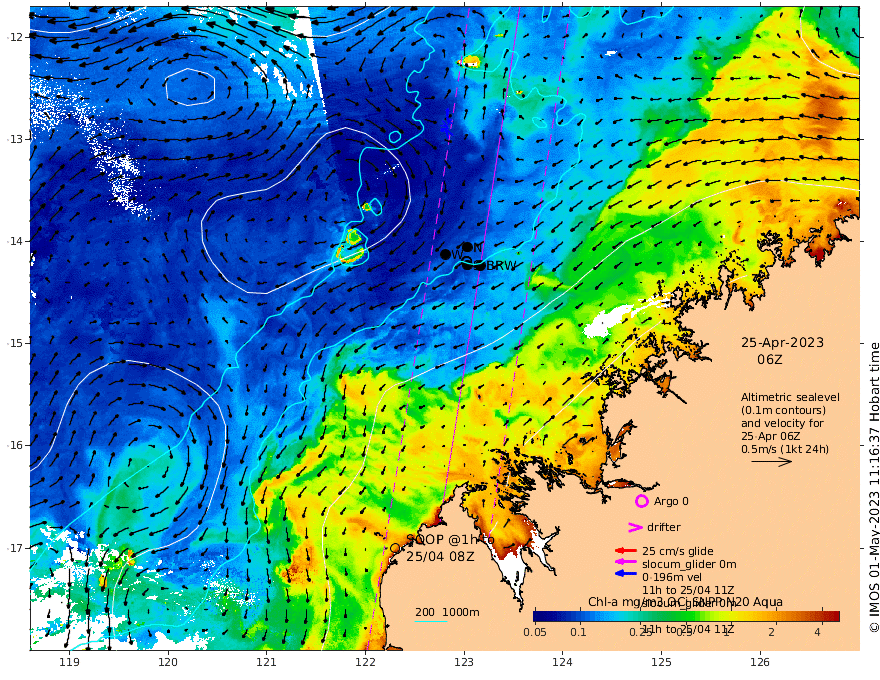Click the red 25 cm/s glide arrow
The image size is (880, 680).
[626, 551]
